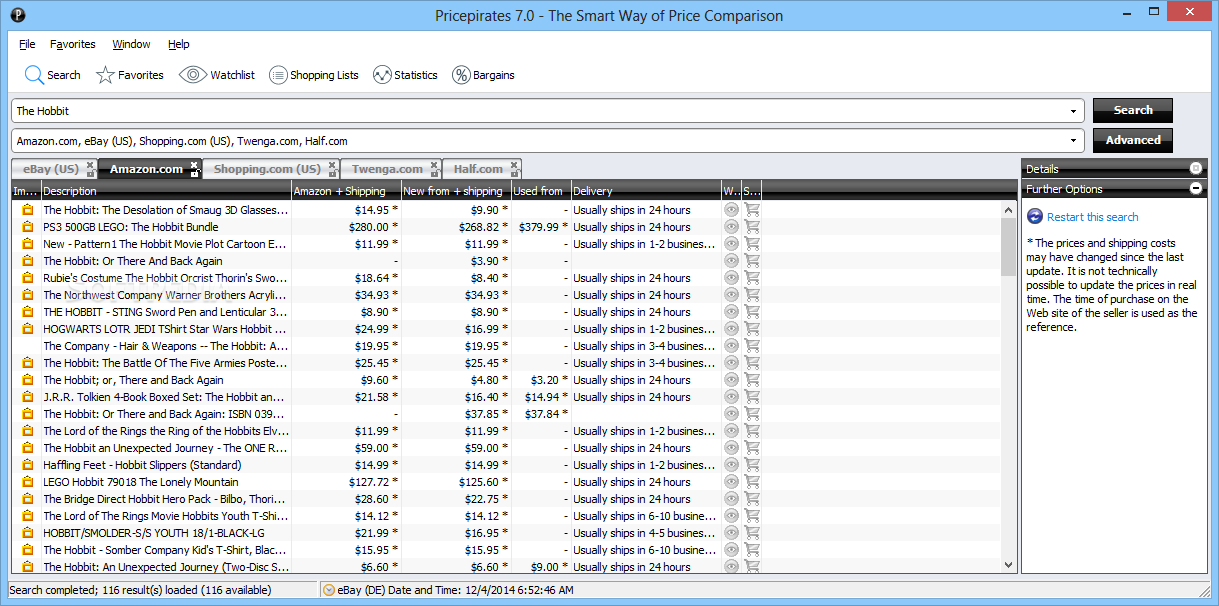
Task: Close the Half.com results tab
Action: (x=514, y=164)
